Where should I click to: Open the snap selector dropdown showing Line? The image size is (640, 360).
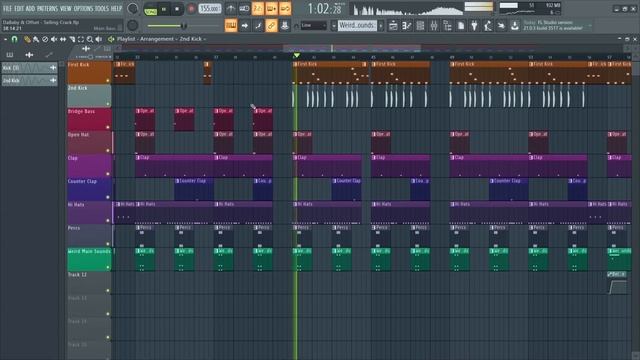pyautogui.click(x=313, y=26)
